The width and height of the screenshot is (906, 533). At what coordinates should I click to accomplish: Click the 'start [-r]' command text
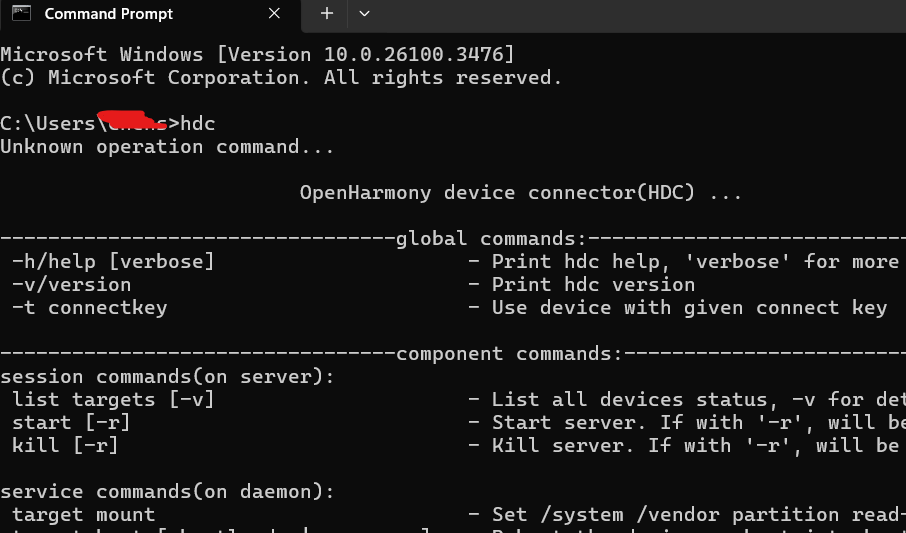pos(72,423)
